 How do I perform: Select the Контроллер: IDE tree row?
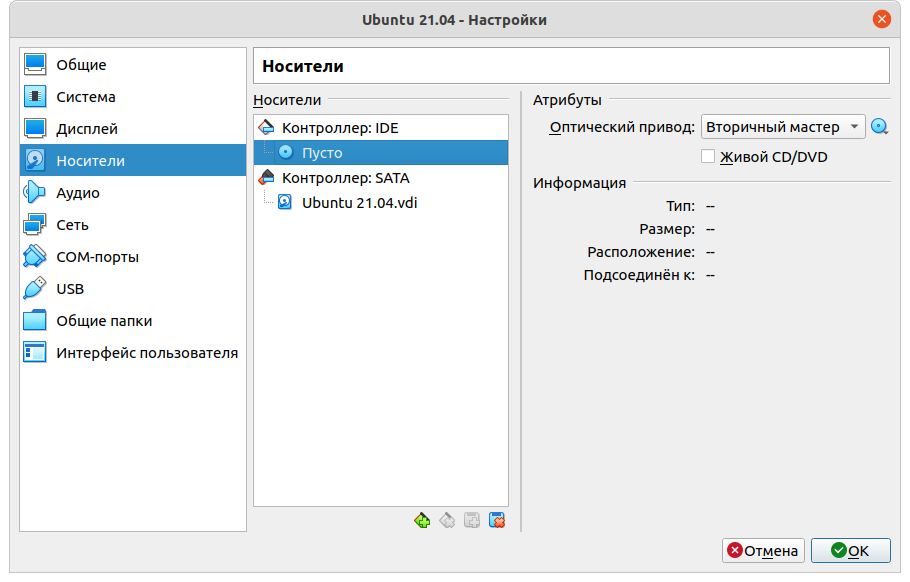381,128
